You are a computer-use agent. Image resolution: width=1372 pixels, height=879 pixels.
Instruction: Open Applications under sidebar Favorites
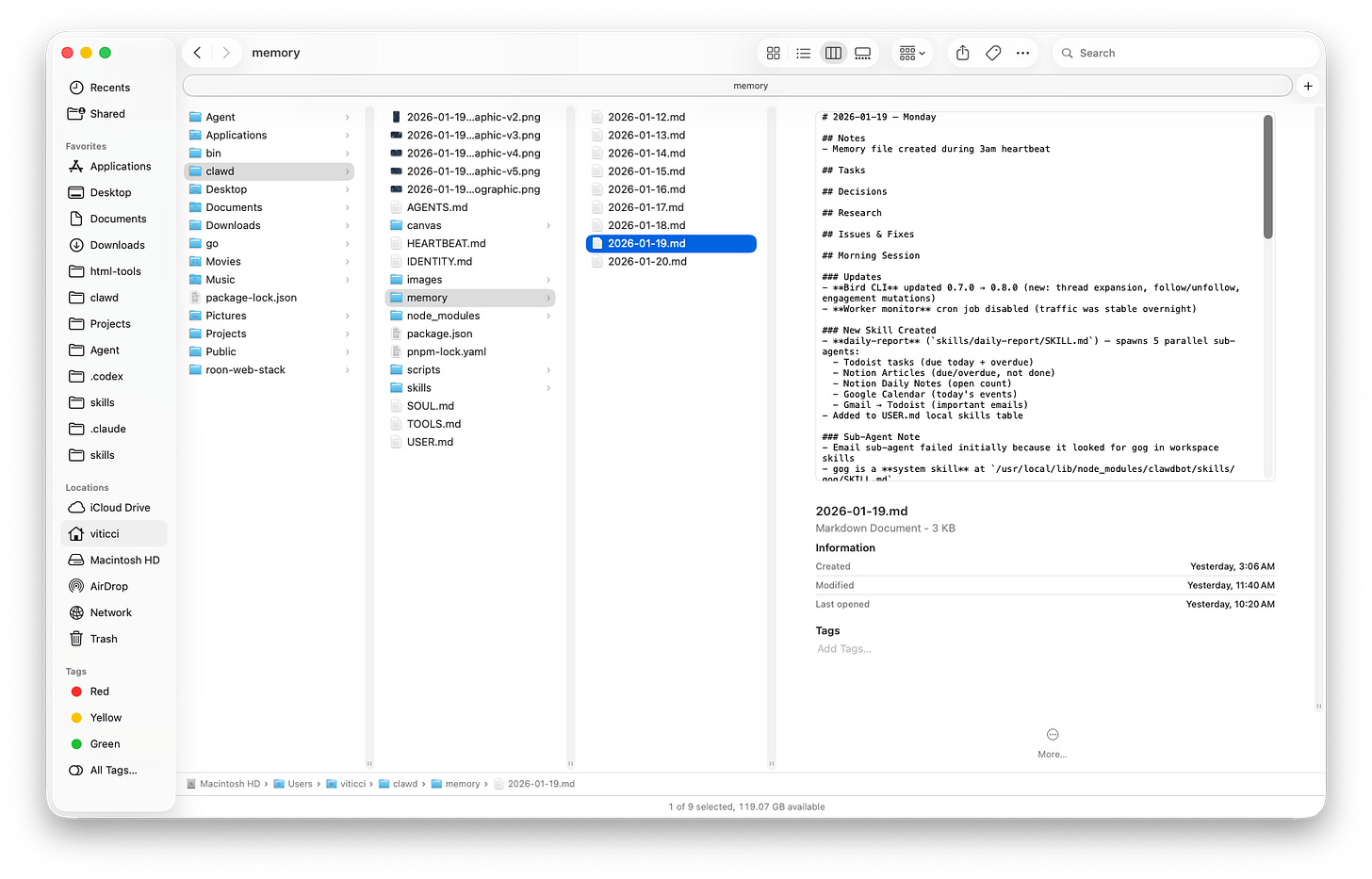point(113,167)
